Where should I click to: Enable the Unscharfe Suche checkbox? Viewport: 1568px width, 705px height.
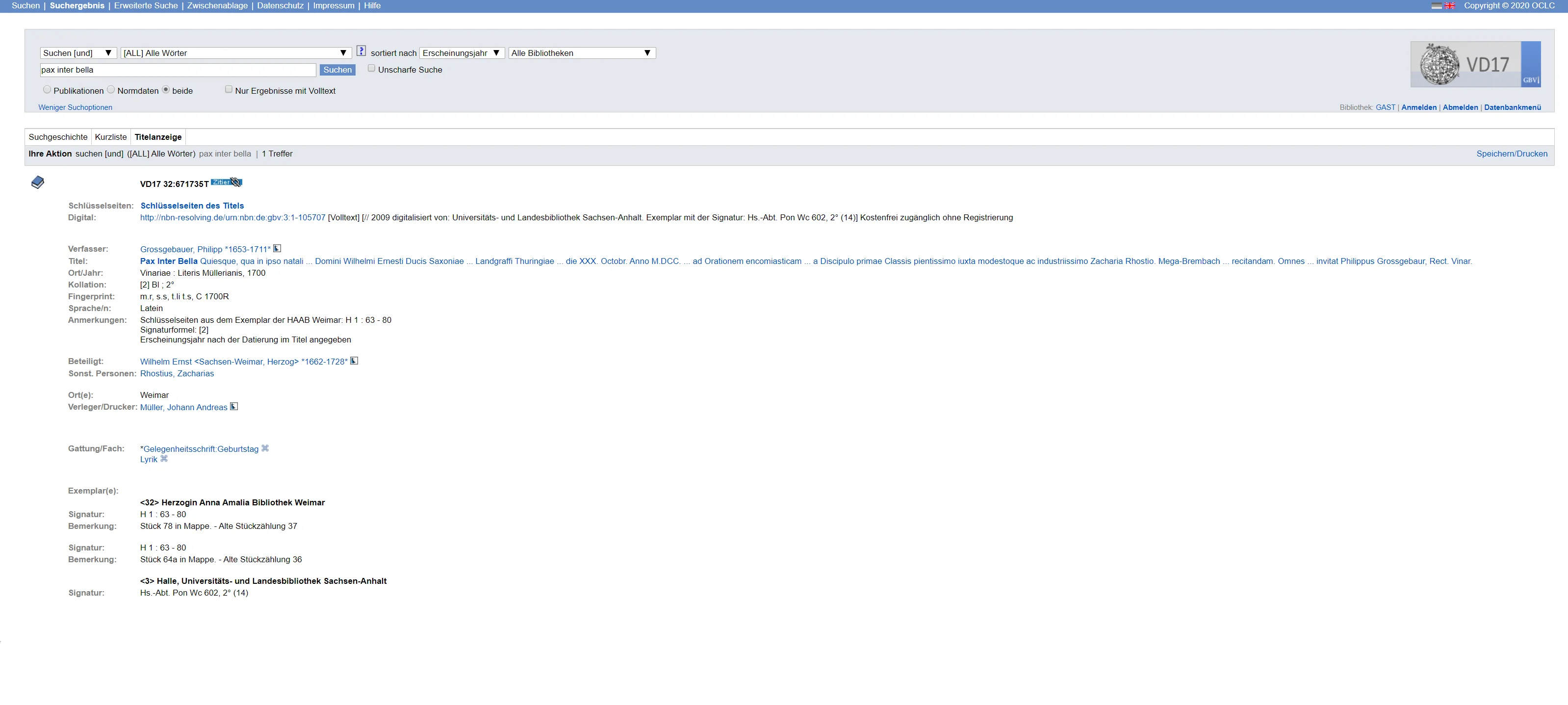[371, 69]
